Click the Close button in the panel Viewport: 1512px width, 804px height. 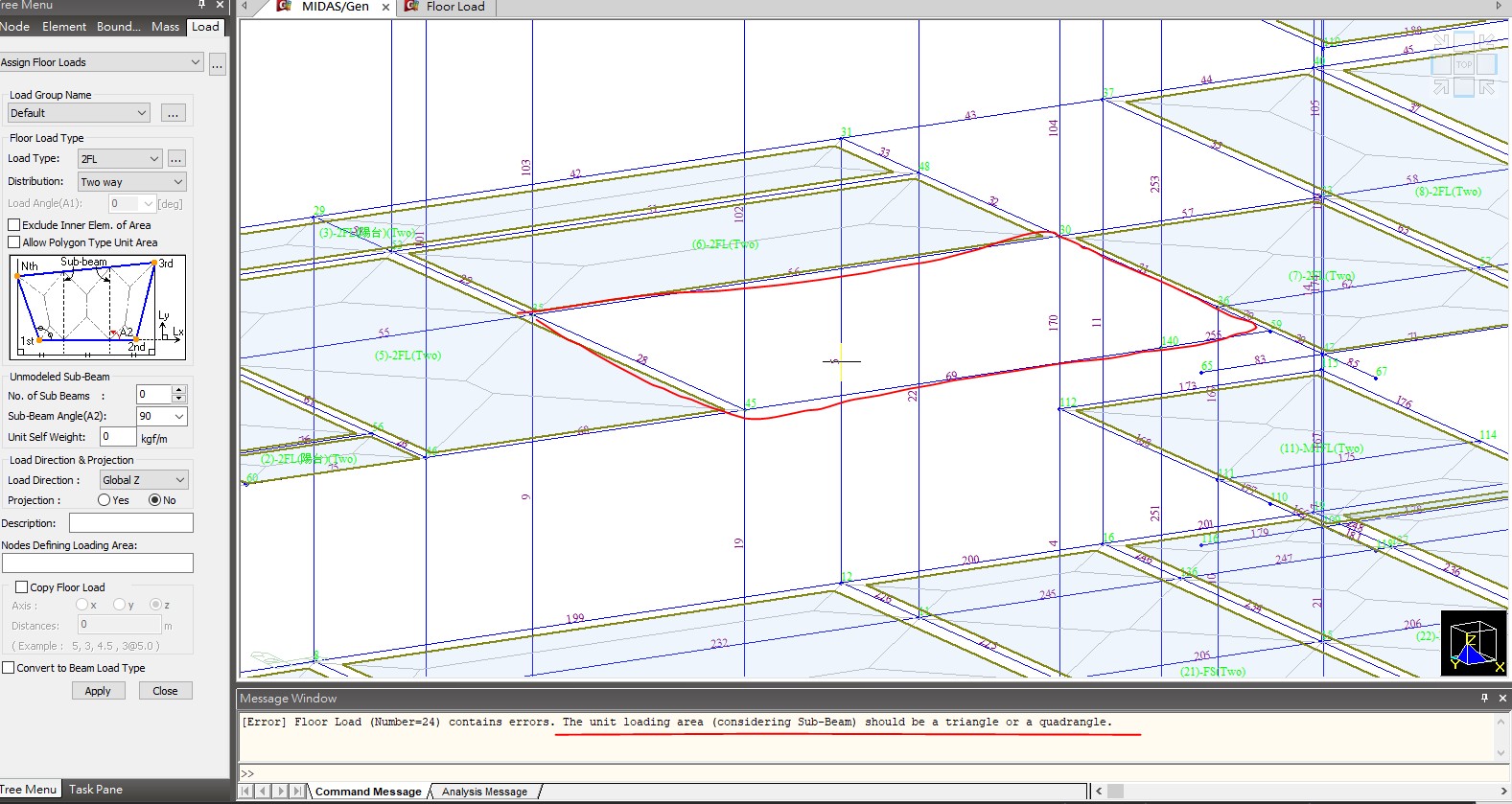[x=165, y=691]
